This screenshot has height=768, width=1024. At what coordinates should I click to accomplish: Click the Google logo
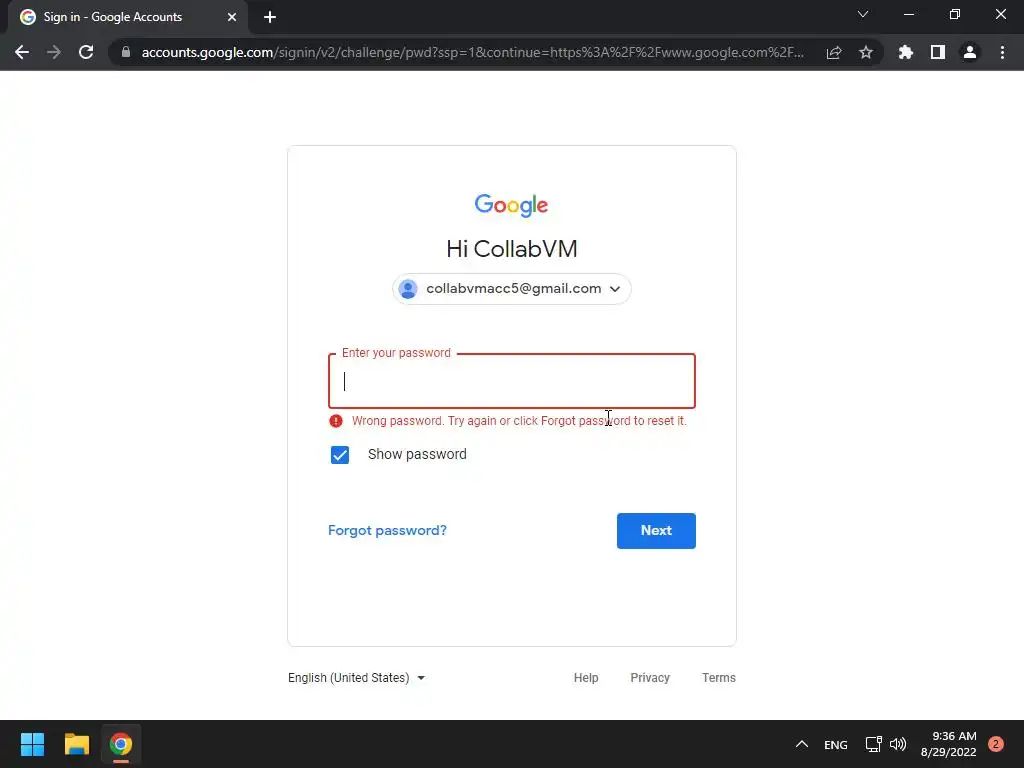[511, 205]
